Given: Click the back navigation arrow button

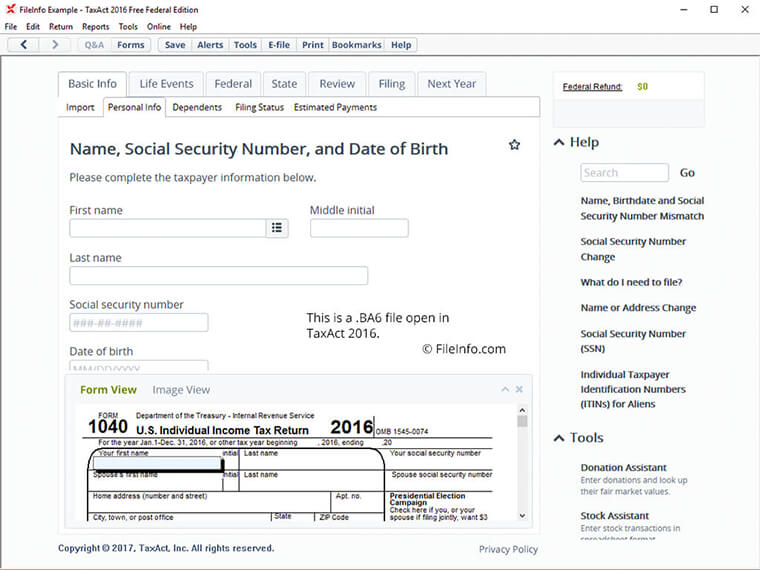Looking at the screenshot, I should click(23, 45).
